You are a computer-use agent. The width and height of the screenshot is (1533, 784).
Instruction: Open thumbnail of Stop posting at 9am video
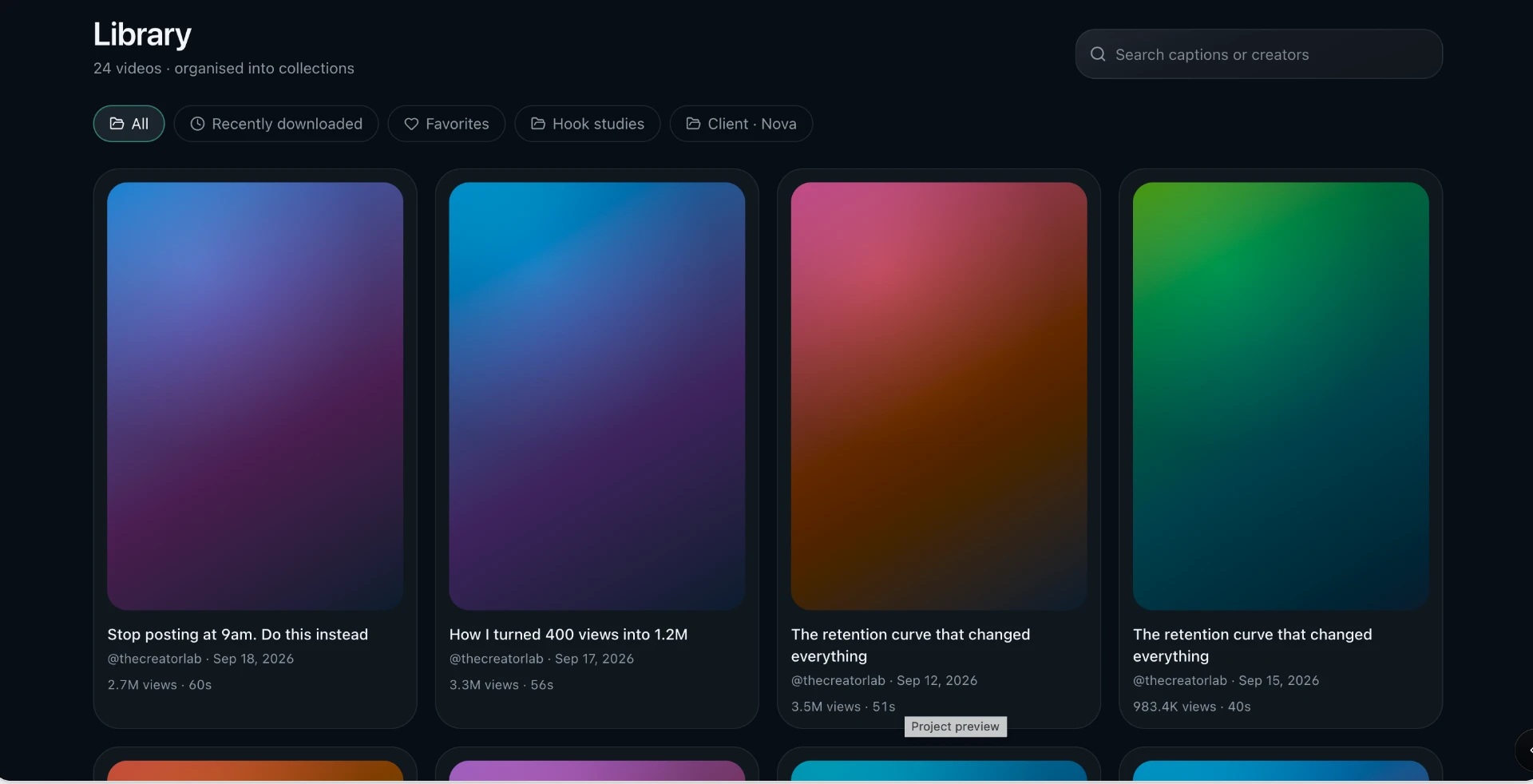pos(255,396)
